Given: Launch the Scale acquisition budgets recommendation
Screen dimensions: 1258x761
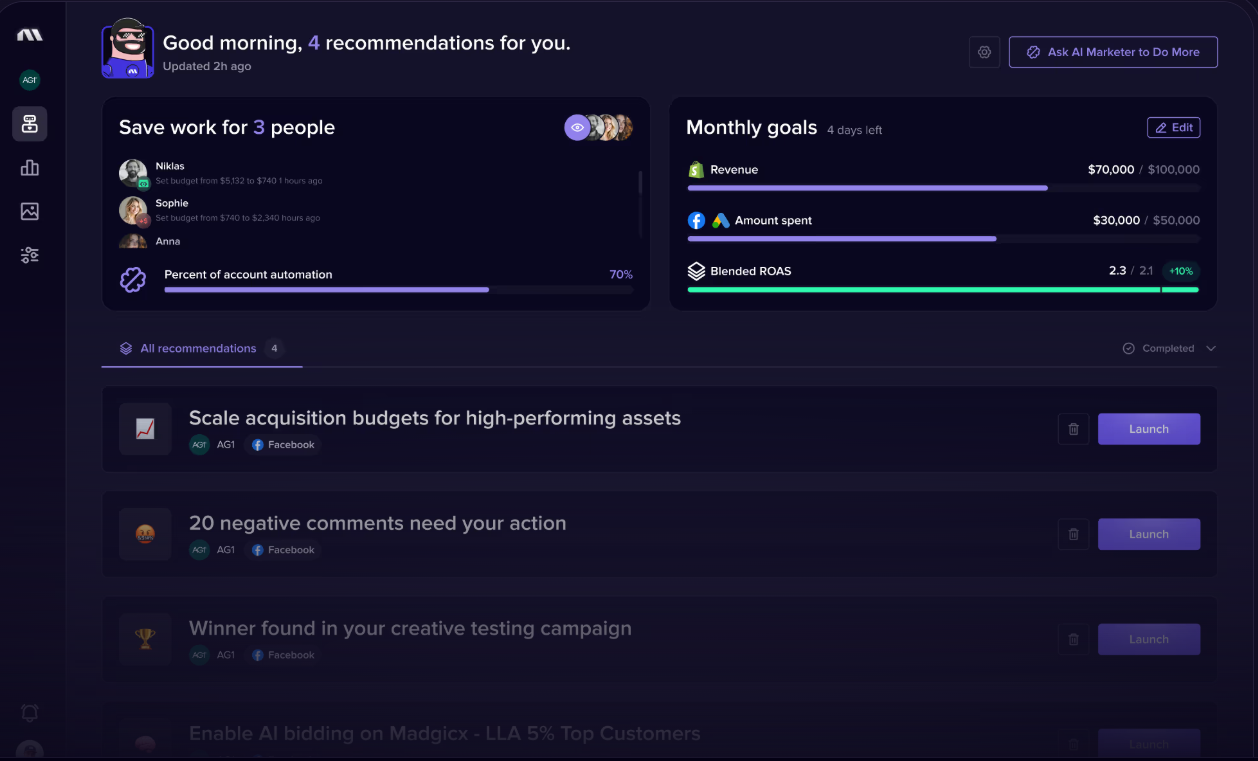Looking at the screenshot, I should click(1148, 429).
